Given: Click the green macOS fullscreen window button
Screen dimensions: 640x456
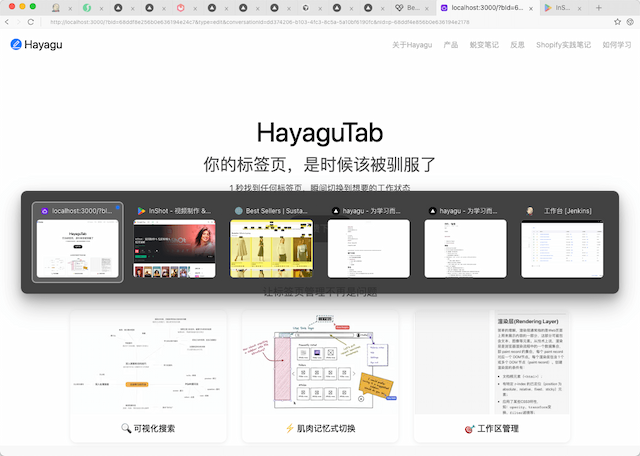Looking at the screenshot, I should pos(33,7).
